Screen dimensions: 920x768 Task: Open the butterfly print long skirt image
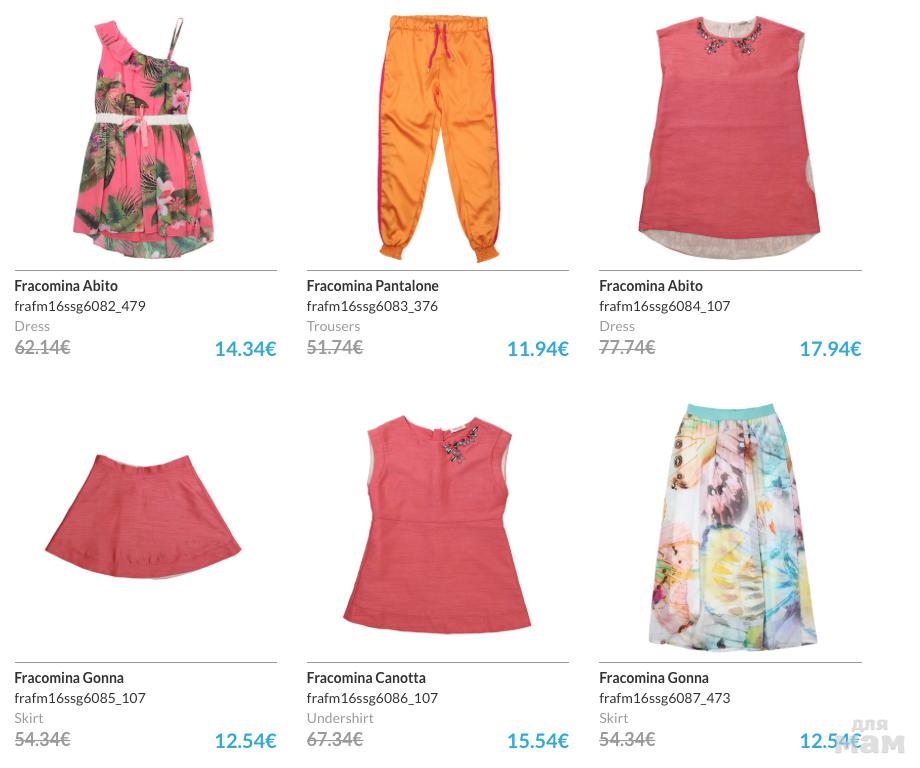coord(735,525)
